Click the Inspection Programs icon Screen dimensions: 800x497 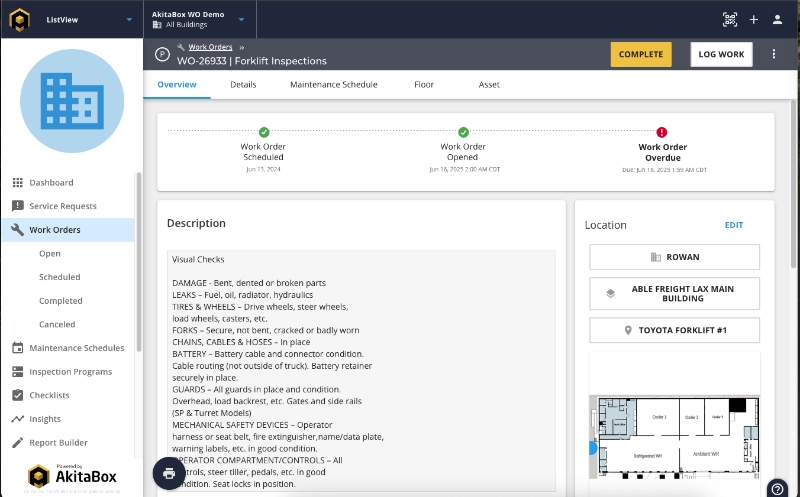pos(18,371)
